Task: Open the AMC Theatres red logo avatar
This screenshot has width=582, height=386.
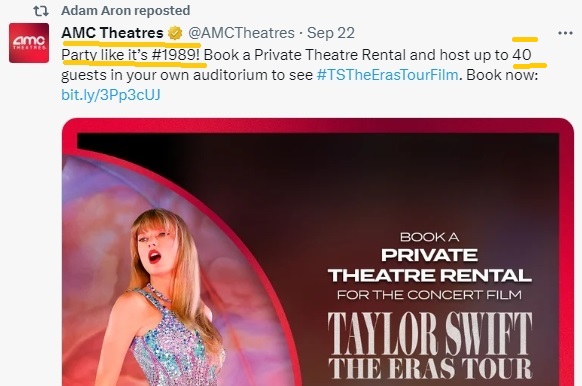Action: click(29, 43)
